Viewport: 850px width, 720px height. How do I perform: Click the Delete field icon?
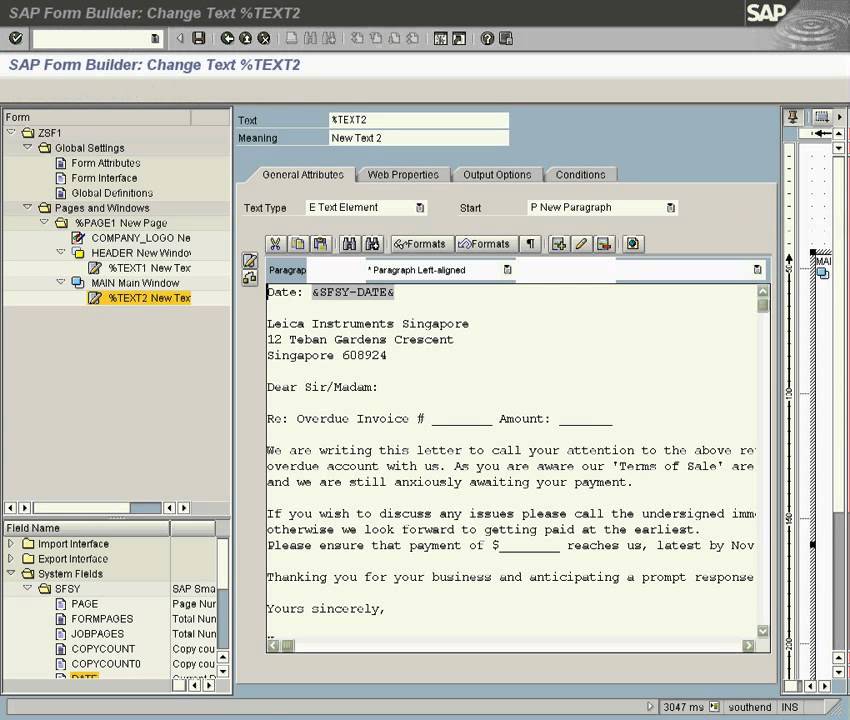click(x=604, y=244)
